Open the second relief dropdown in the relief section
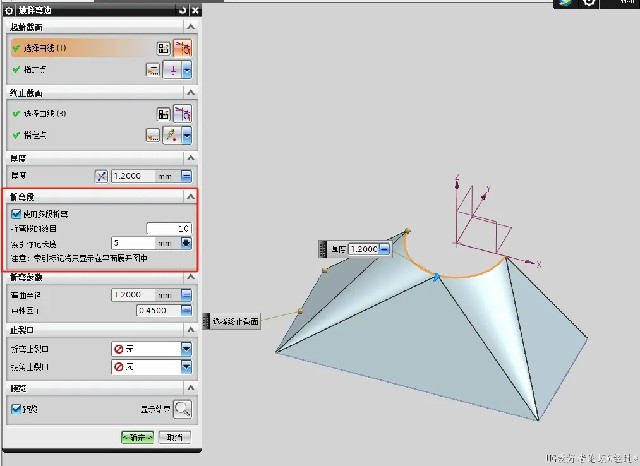Screen dimensions: 640x466 (186, 366)
